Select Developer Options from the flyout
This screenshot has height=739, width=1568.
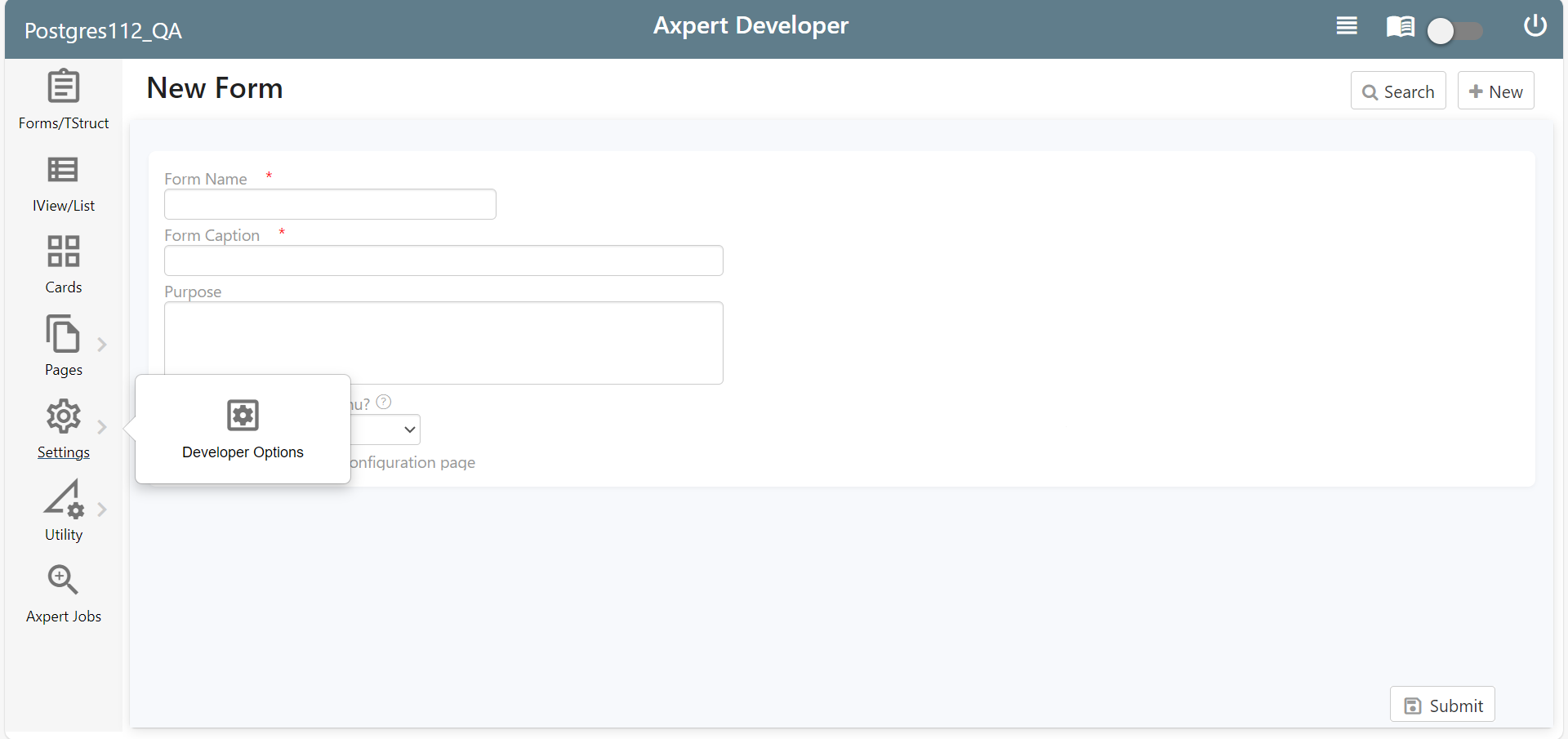(x=242, y=429)
